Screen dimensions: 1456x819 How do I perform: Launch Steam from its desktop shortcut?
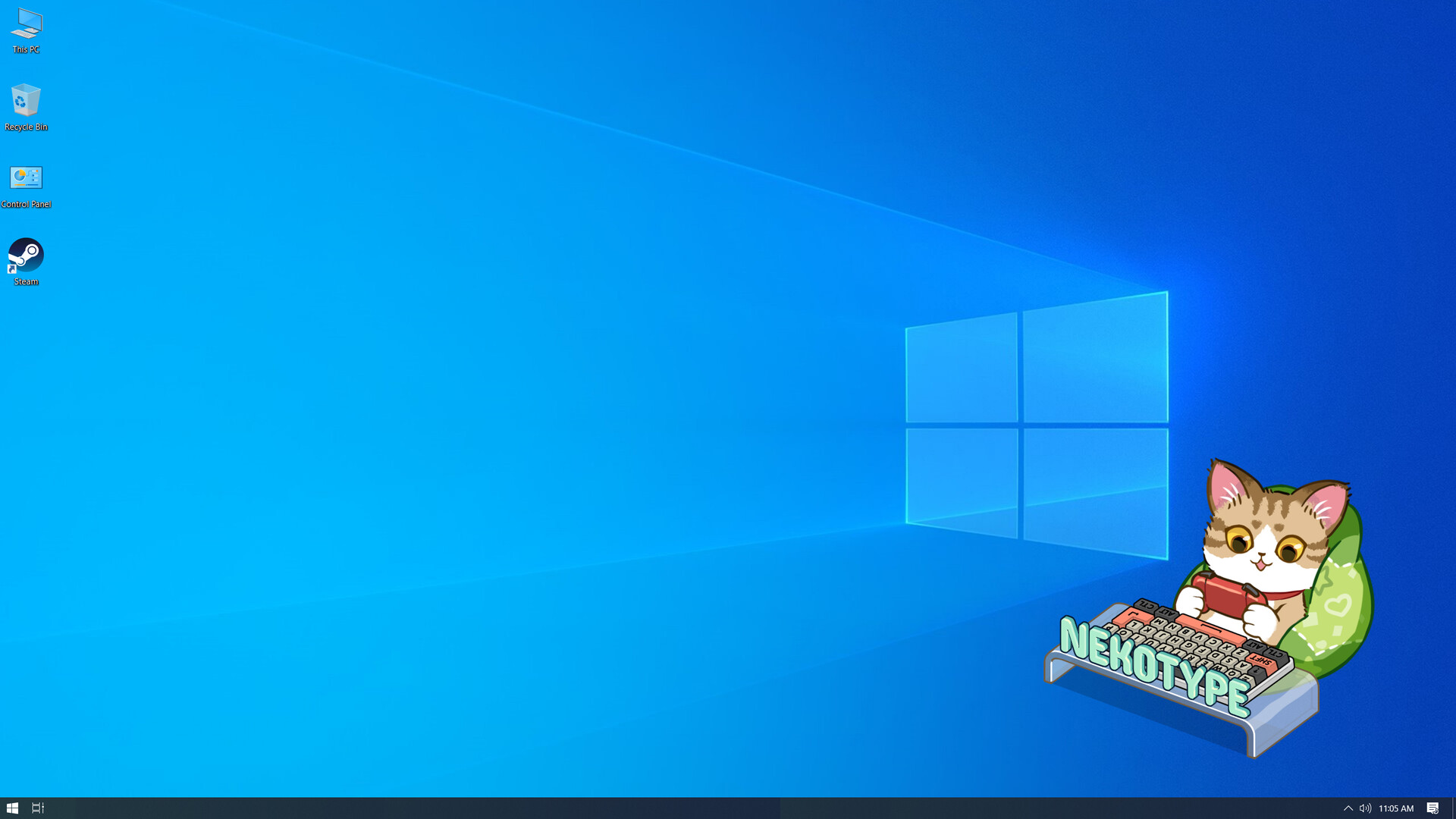click(x=25, y=255)
